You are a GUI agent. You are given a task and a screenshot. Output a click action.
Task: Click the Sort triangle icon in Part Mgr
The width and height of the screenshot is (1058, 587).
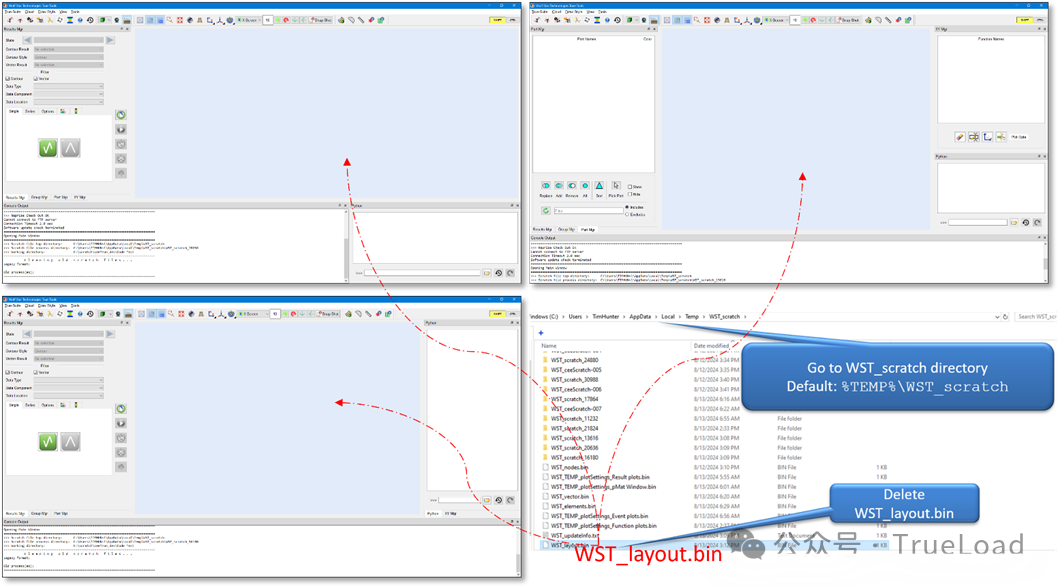point(599,186)
